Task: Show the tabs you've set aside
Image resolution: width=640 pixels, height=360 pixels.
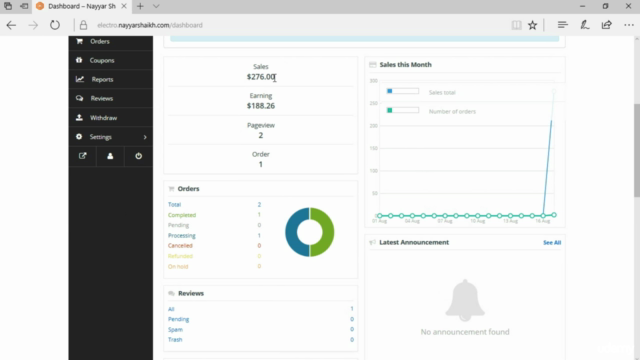Action: point(8,6)
